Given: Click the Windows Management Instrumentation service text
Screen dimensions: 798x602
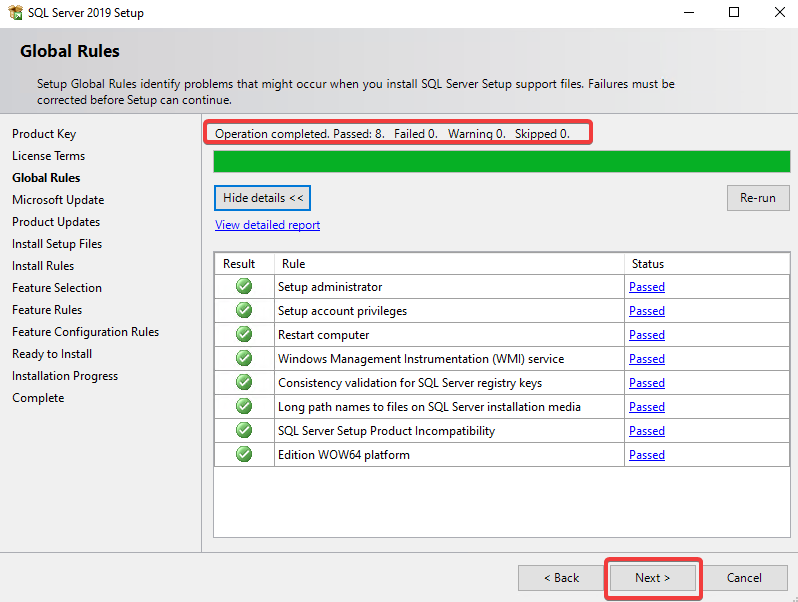Looking at the screenshot, I should click(421, 359).
